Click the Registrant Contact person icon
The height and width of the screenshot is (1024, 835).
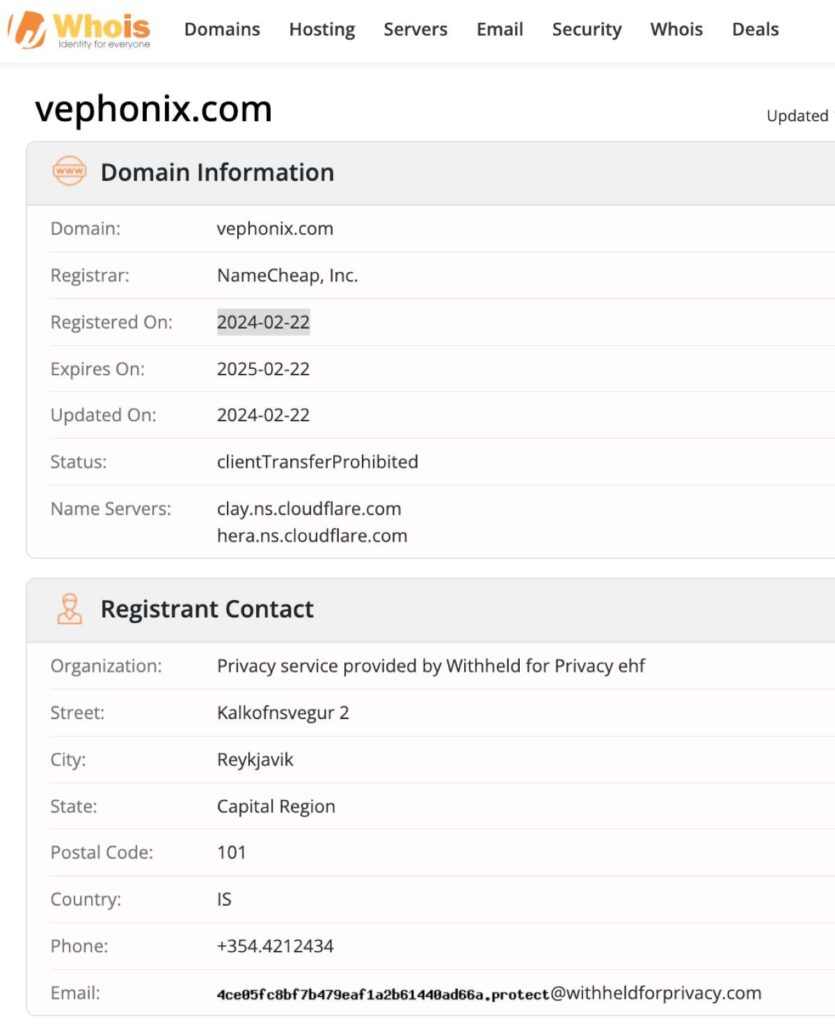pos(66,609)
